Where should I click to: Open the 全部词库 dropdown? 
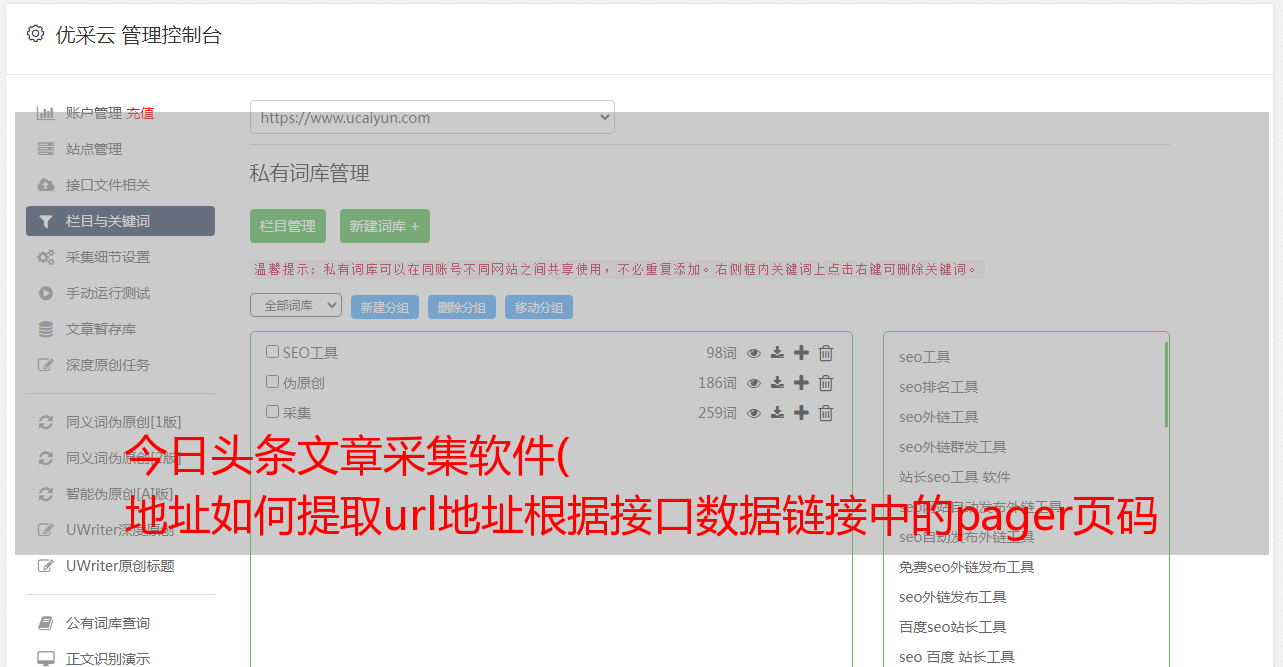pyautogui.click(x=296, y=305)
